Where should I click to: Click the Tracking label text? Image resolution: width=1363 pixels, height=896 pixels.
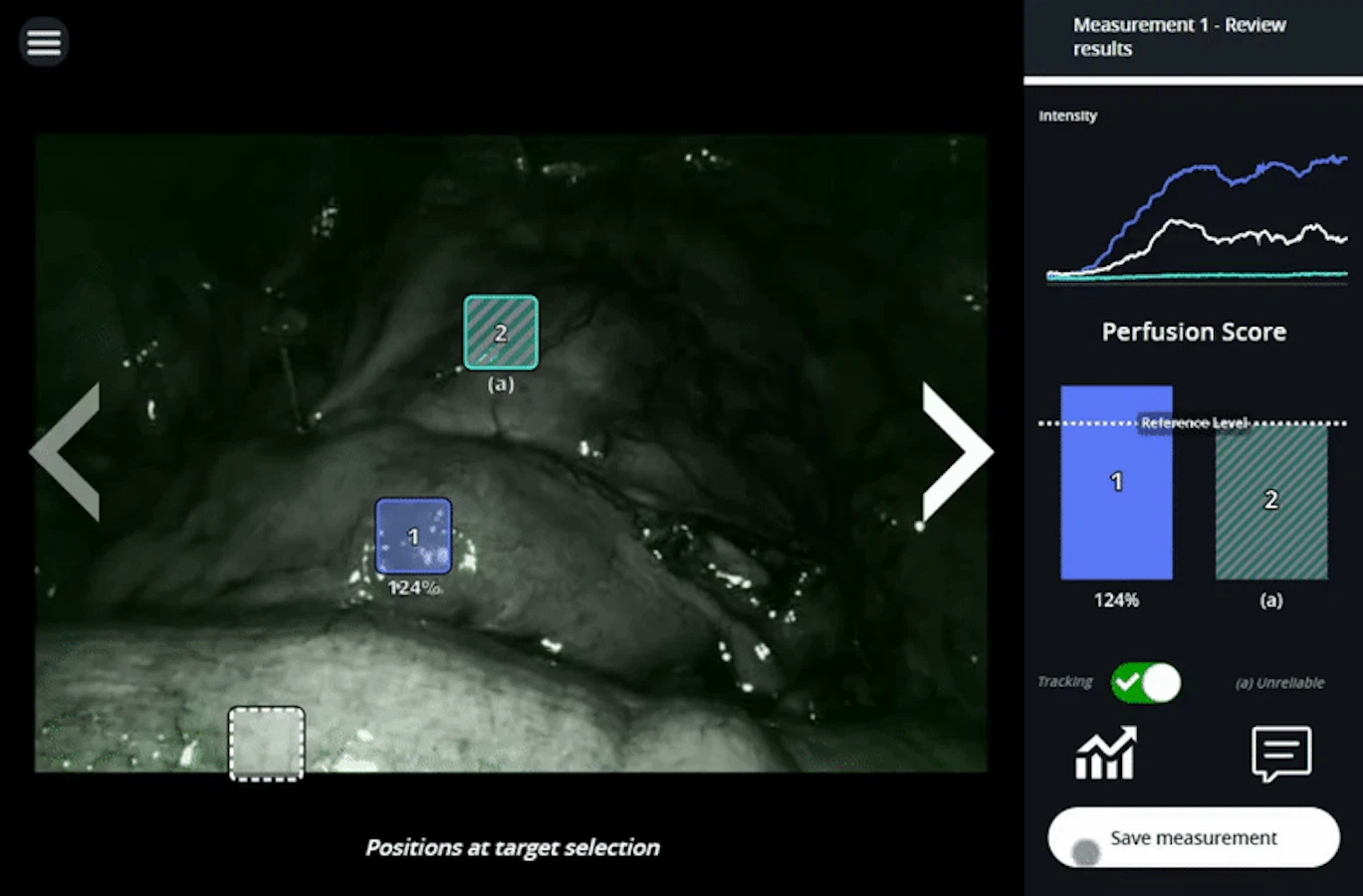pyautogui.click(x=1064, y=682)
